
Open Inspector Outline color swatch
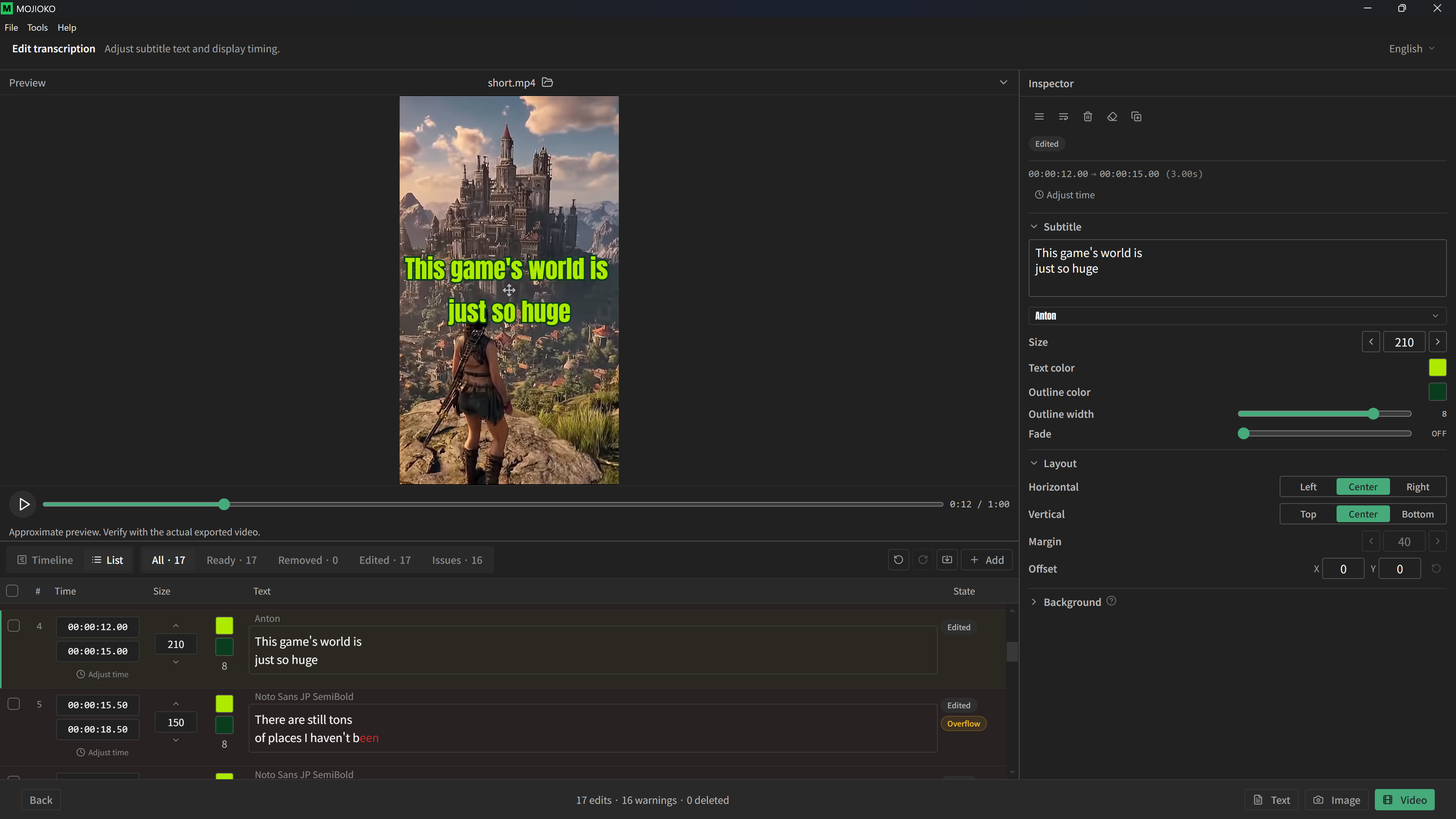1437,392
